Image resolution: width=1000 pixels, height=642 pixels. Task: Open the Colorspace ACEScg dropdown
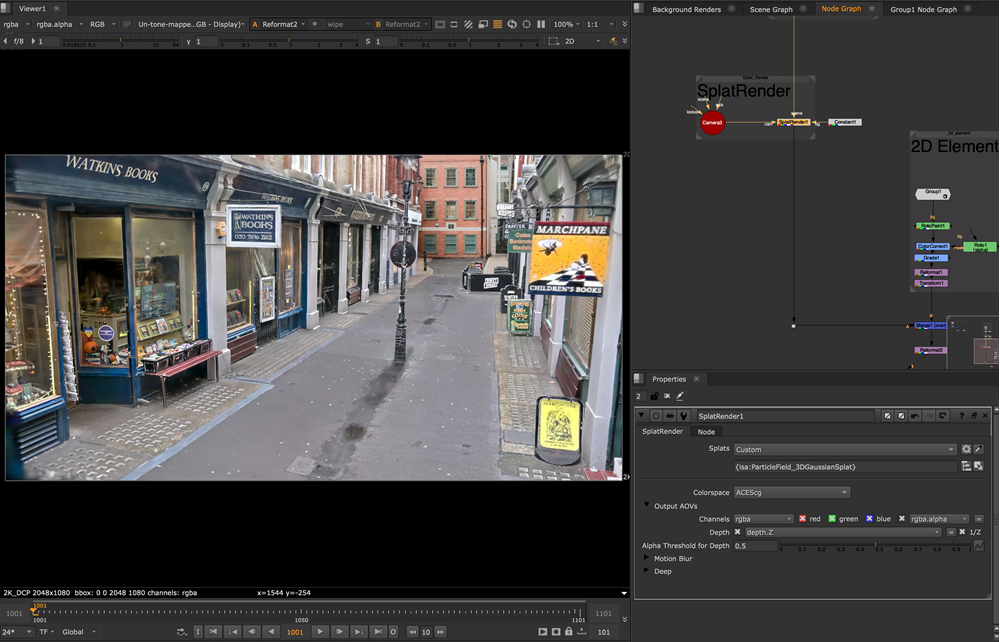pos(791,492)
